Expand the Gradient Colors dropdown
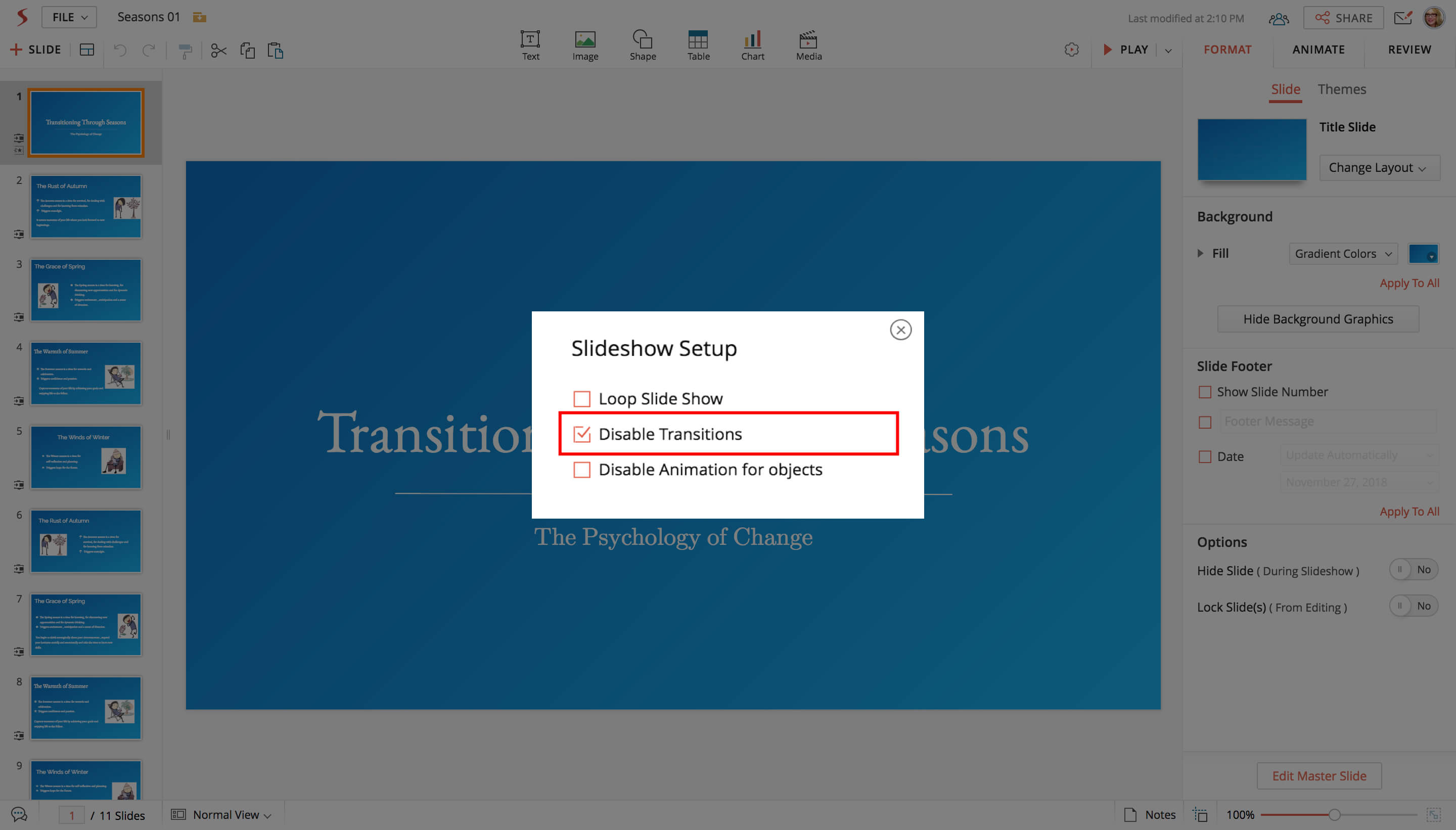 [1343, 254]
